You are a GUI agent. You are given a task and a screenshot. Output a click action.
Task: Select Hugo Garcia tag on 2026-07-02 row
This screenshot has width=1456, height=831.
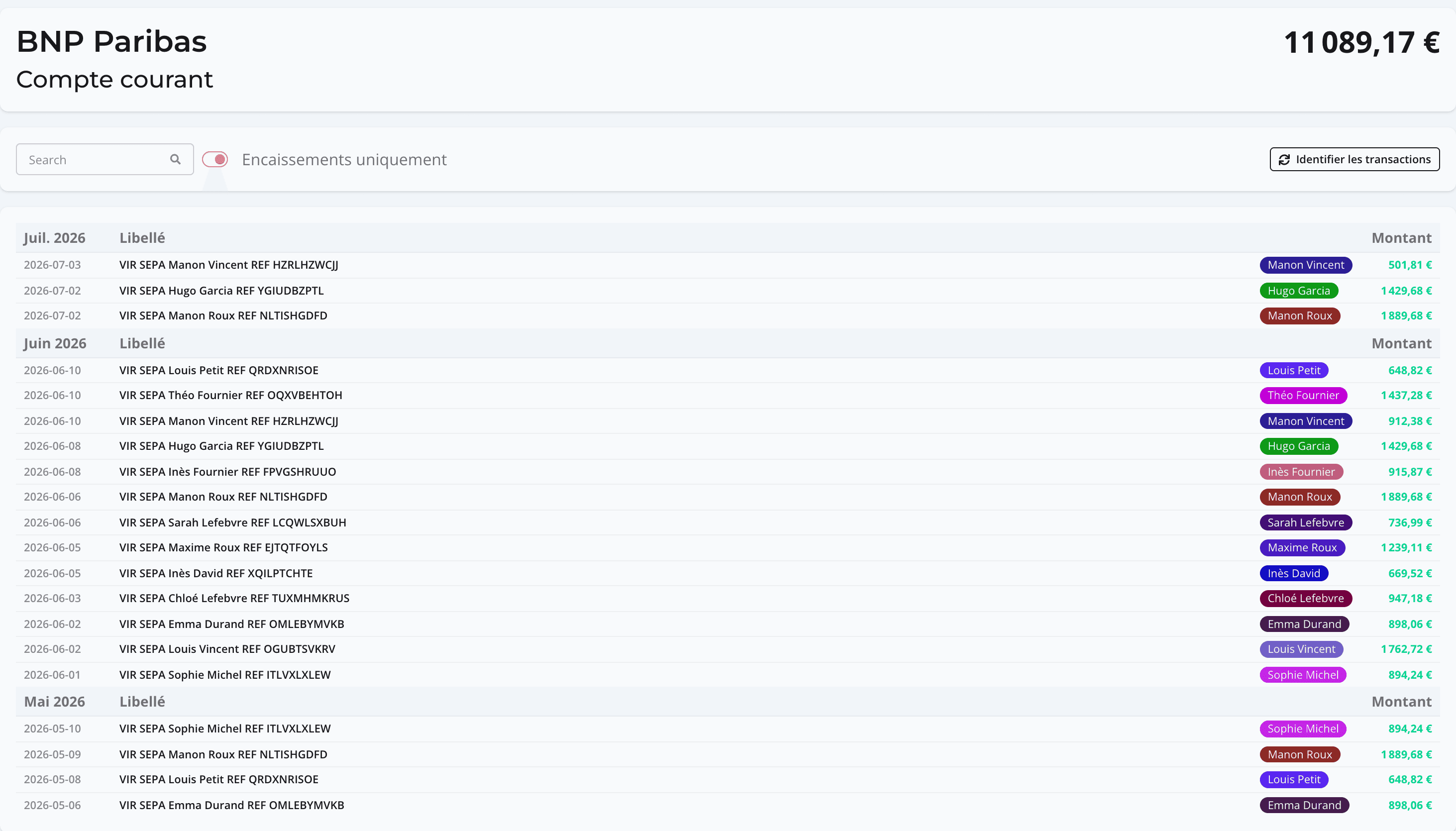point(1298,291)
